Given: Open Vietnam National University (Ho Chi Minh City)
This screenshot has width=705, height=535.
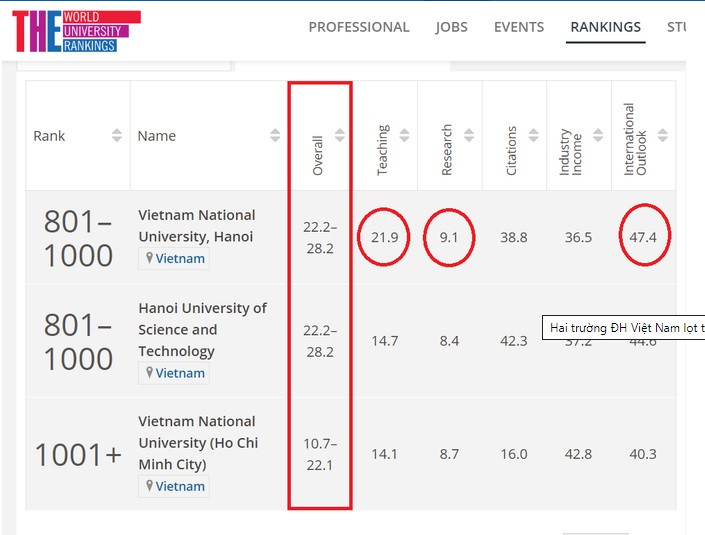Looking at the screenshot, I should click(x=198, y=442).
